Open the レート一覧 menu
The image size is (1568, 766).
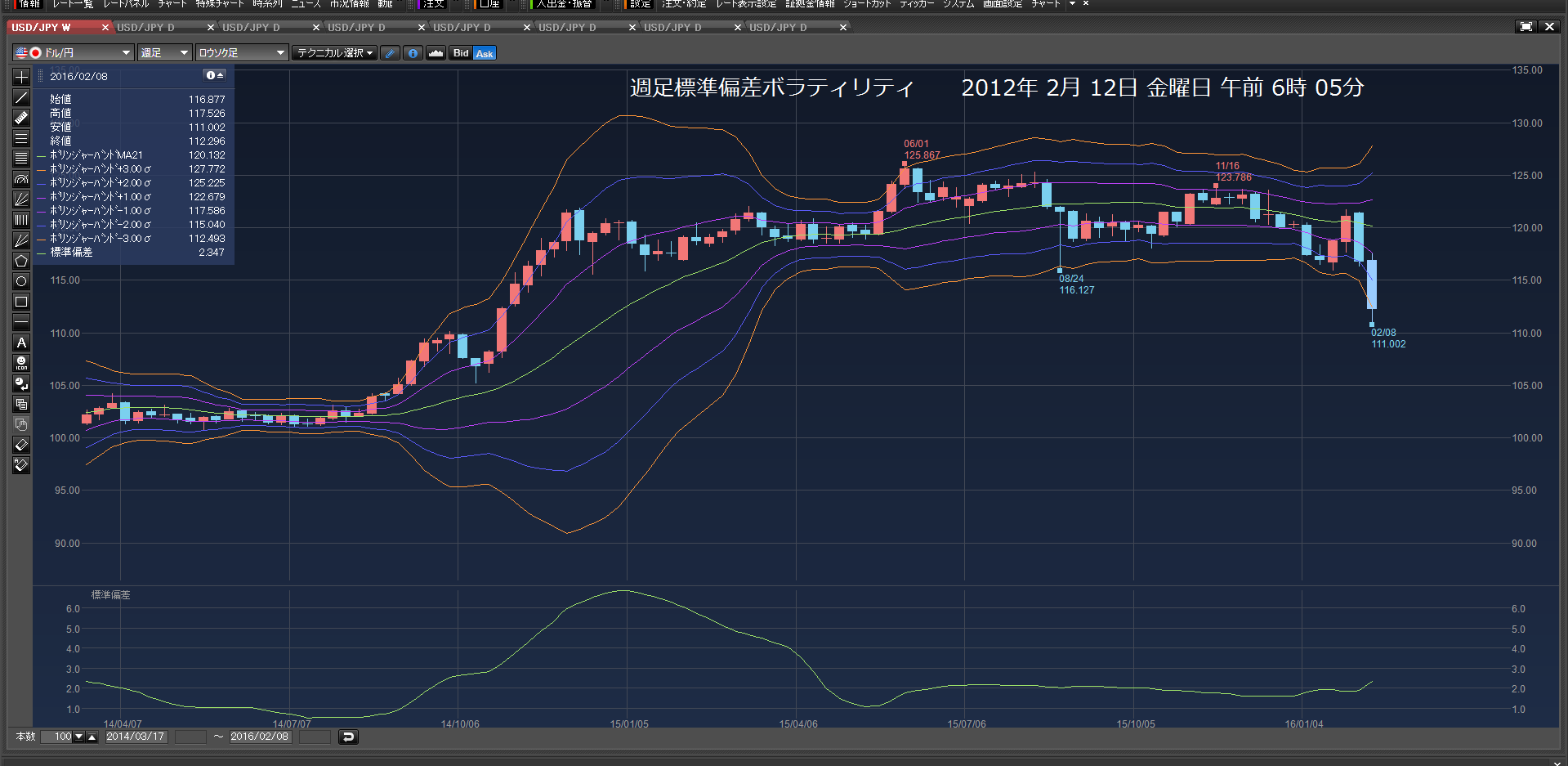pos(73,4)
